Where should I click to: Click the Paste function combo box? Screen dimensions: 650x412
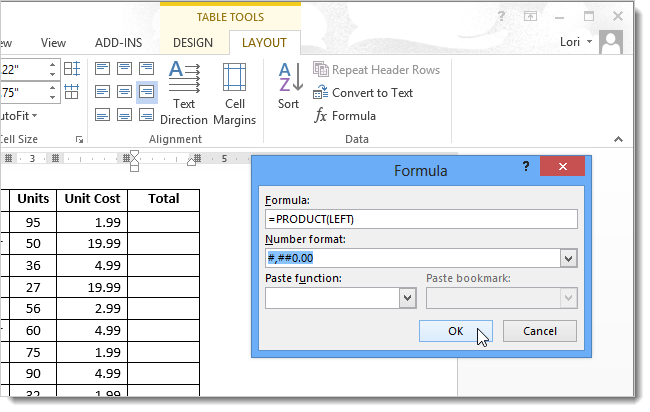point(341,298)
